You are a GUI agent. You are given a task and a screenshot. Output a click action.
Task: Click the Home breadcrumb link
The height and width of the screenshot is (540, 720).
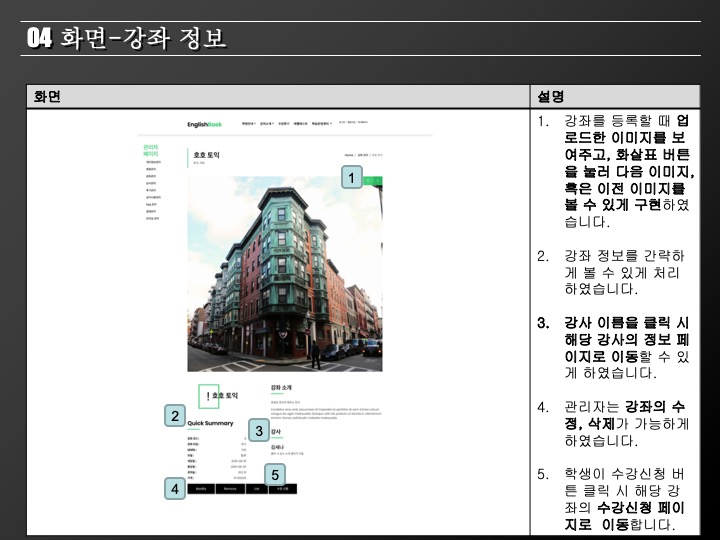[349, 155]
